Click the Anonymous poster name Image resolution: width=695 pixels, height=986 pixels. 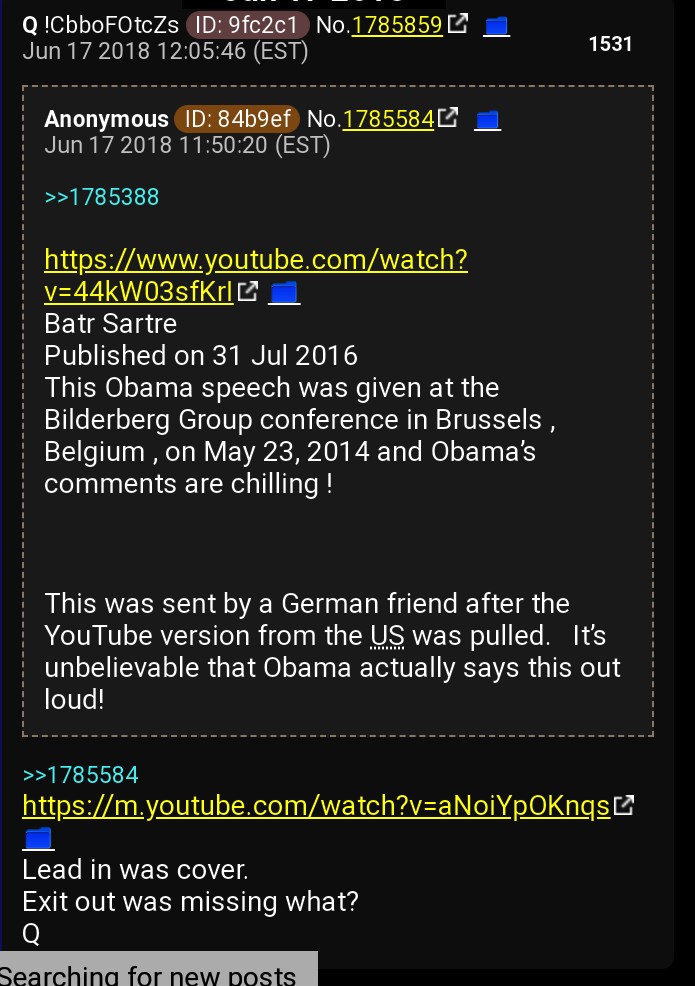click(x=106, y=119)
